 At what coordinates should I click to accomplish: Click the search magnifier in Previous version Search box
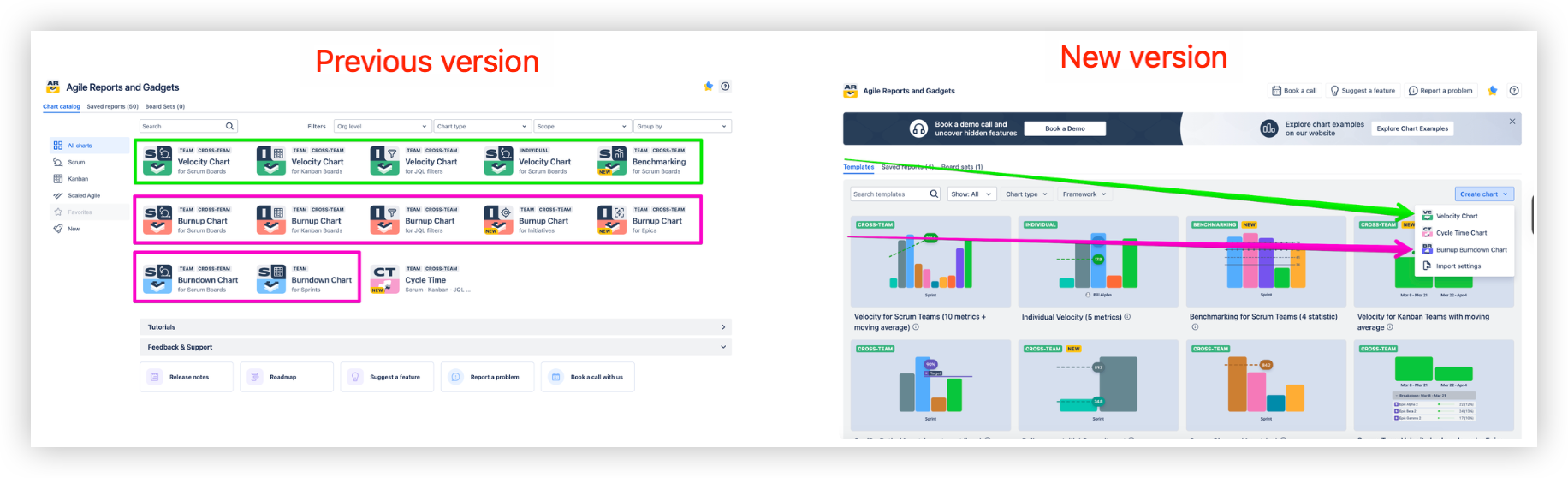229,126
